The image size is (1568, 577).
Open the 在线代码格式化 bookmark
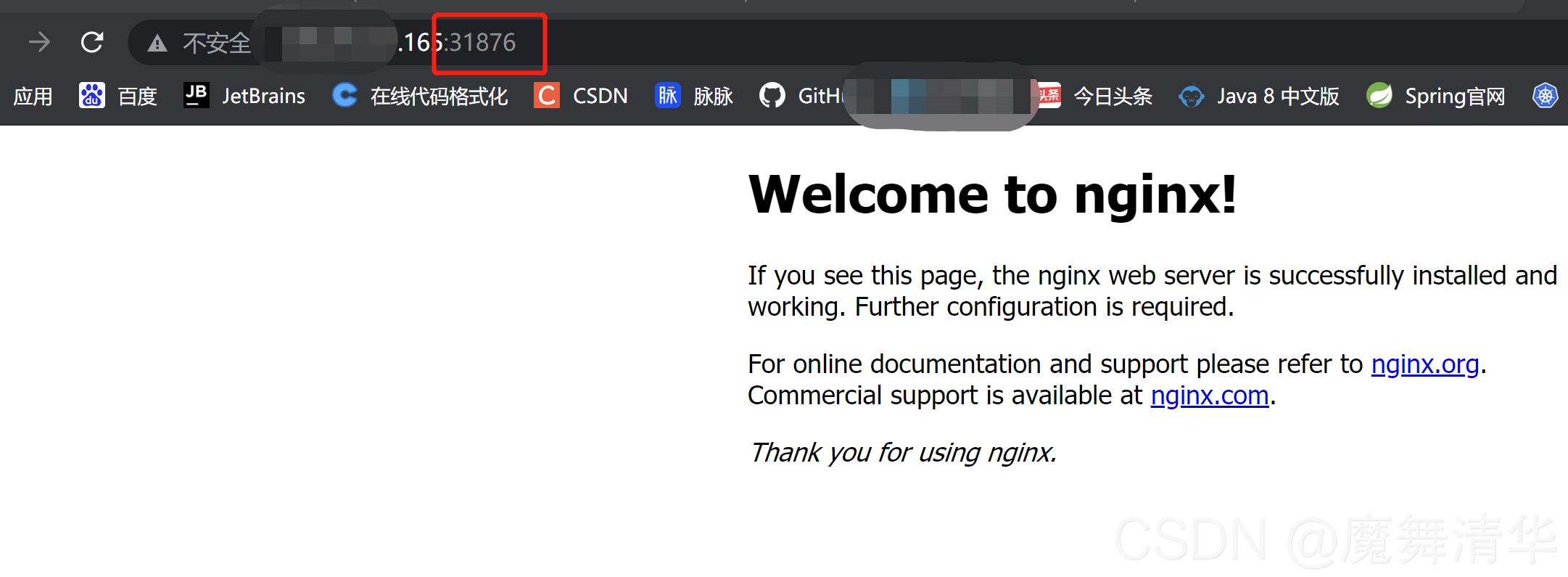point(439,96)
